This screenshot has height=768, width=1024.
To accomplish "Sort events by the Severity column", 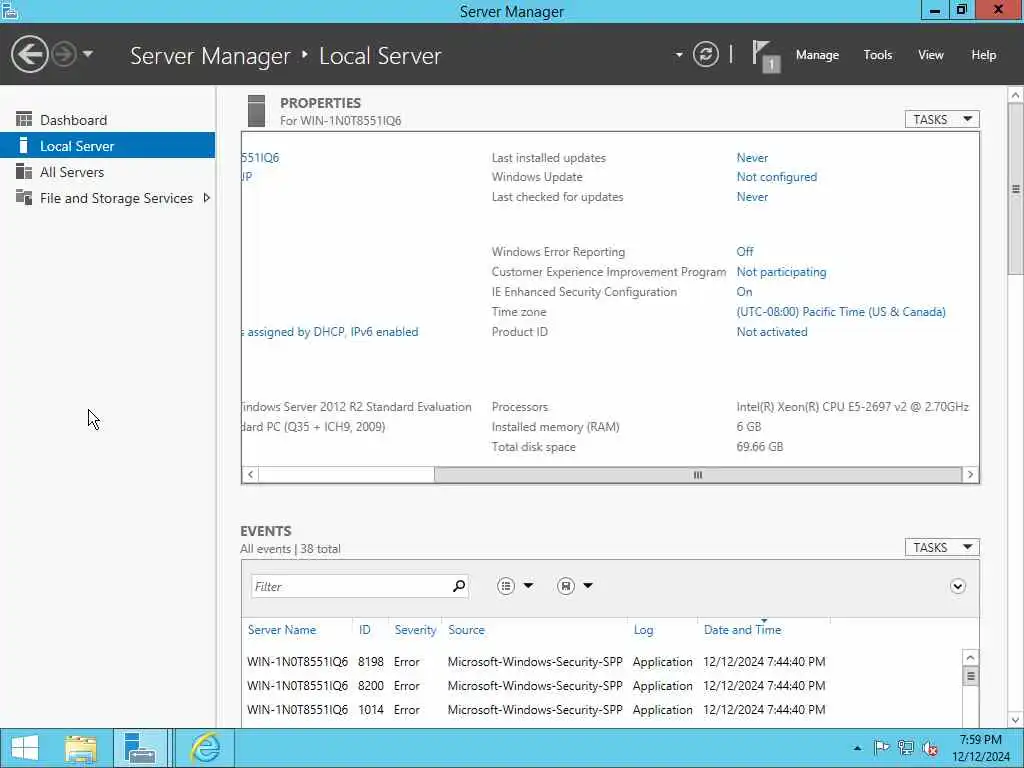I will coord(415,630).
